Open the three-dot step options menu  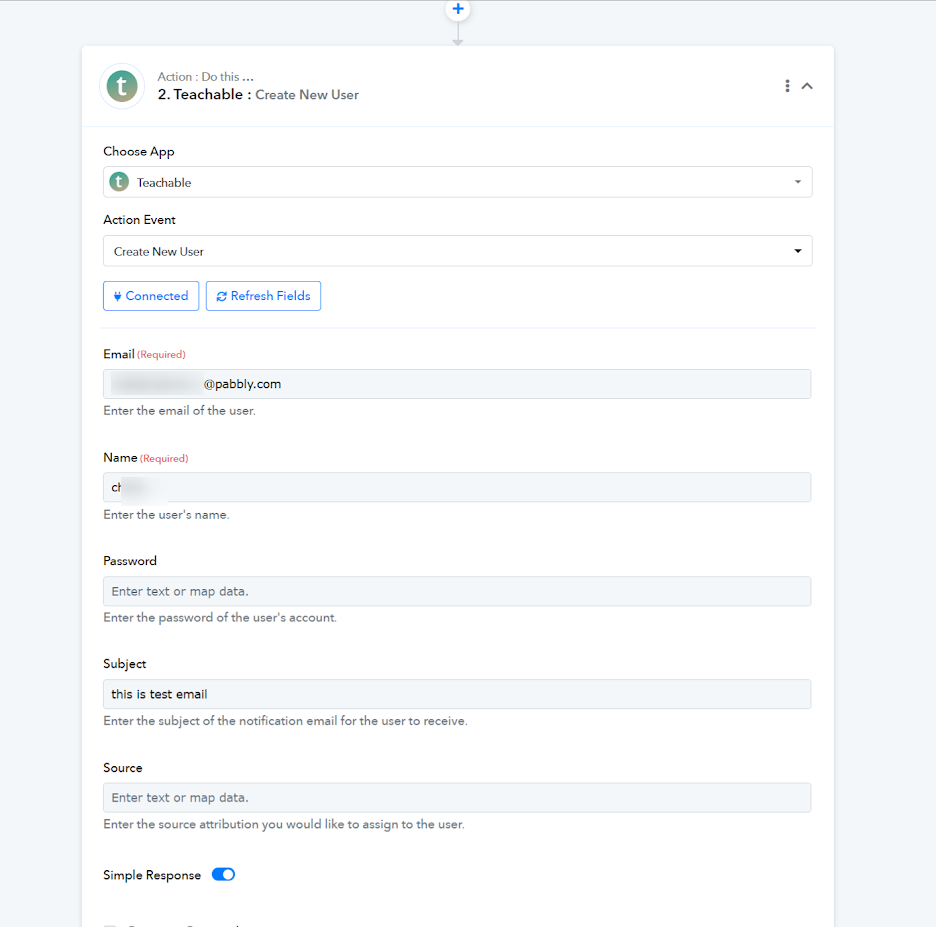tap(787, 86)
